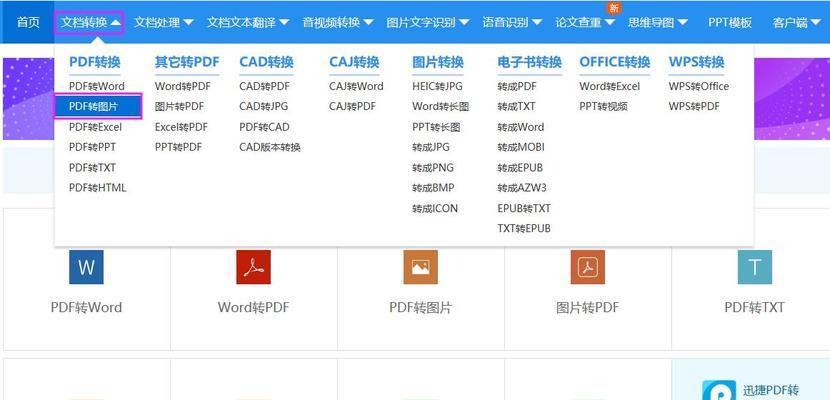Open CAD转PDF under CAD转换
This screenshot has height=400, width=830.
point(265,86)
